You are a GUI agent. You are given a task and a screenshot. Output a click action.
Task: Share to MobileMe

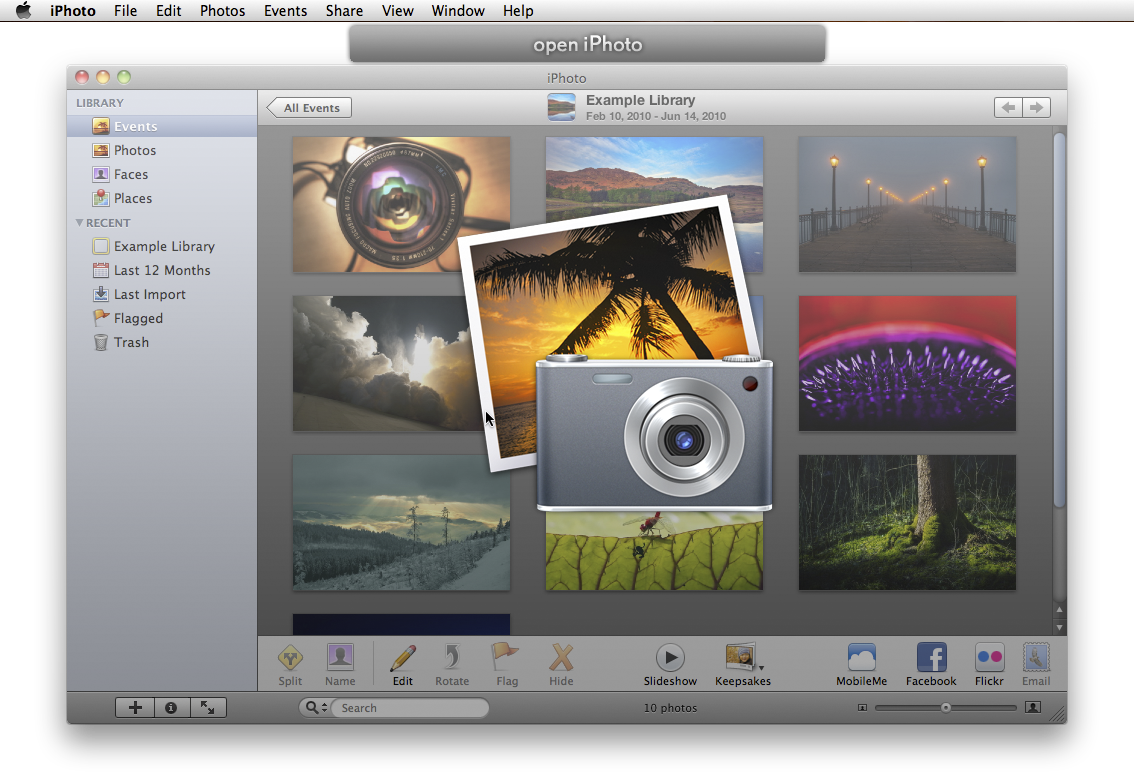click(x=861, y=665)
